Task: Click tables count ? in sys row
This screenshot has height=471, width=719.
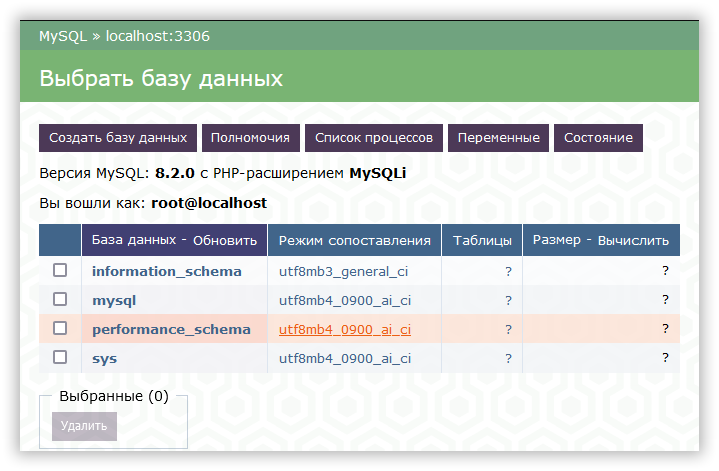Action: (508, 358)
